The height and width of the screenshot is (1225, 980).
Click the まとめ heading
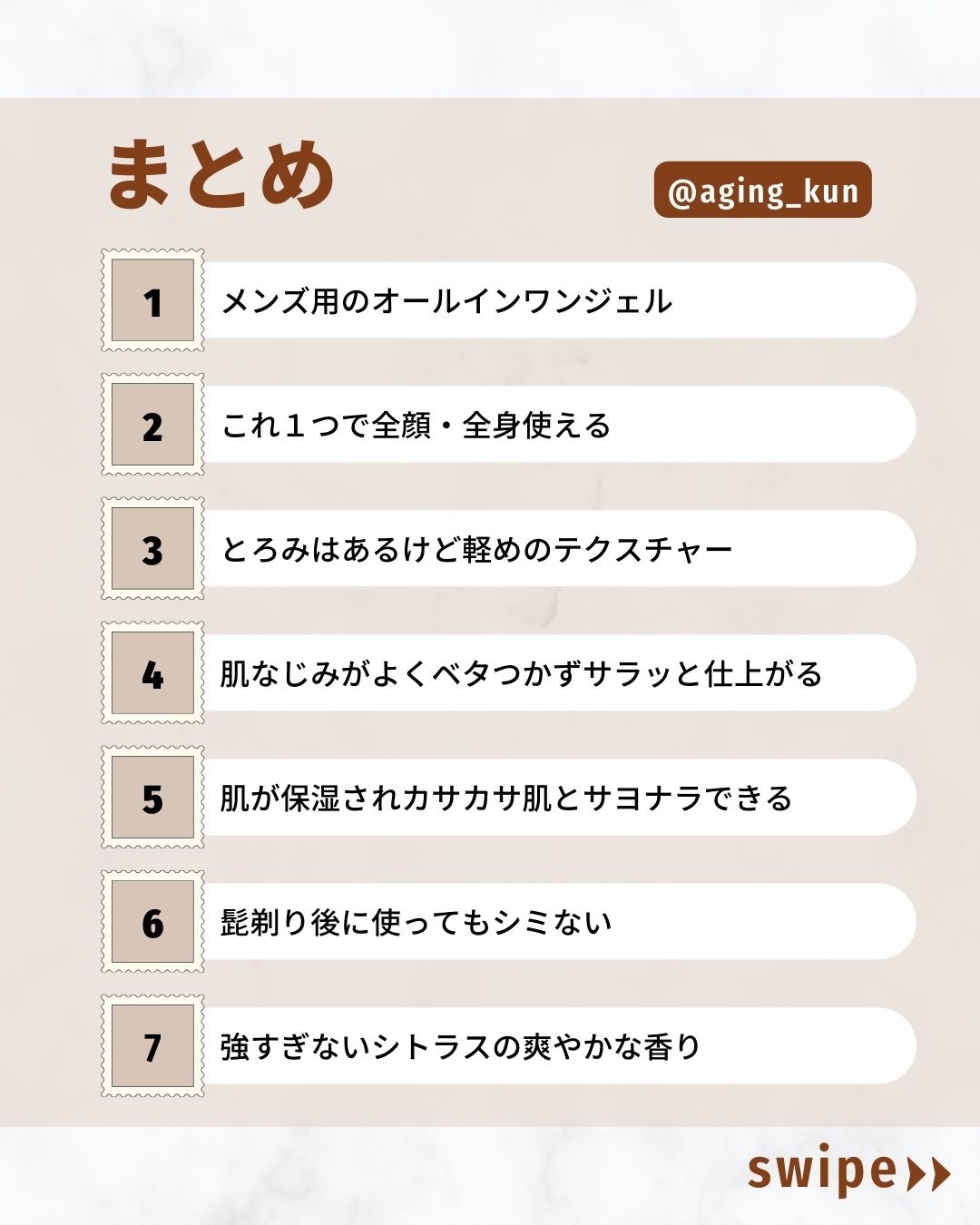click(x=221, y=174)
